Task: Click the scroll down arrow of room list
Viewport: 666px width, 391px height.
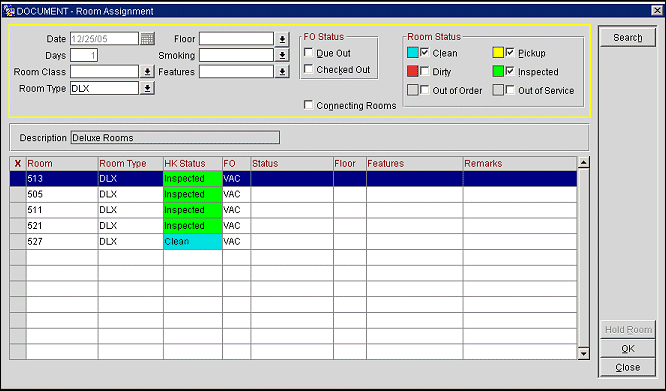Action: tap(584, 353)
